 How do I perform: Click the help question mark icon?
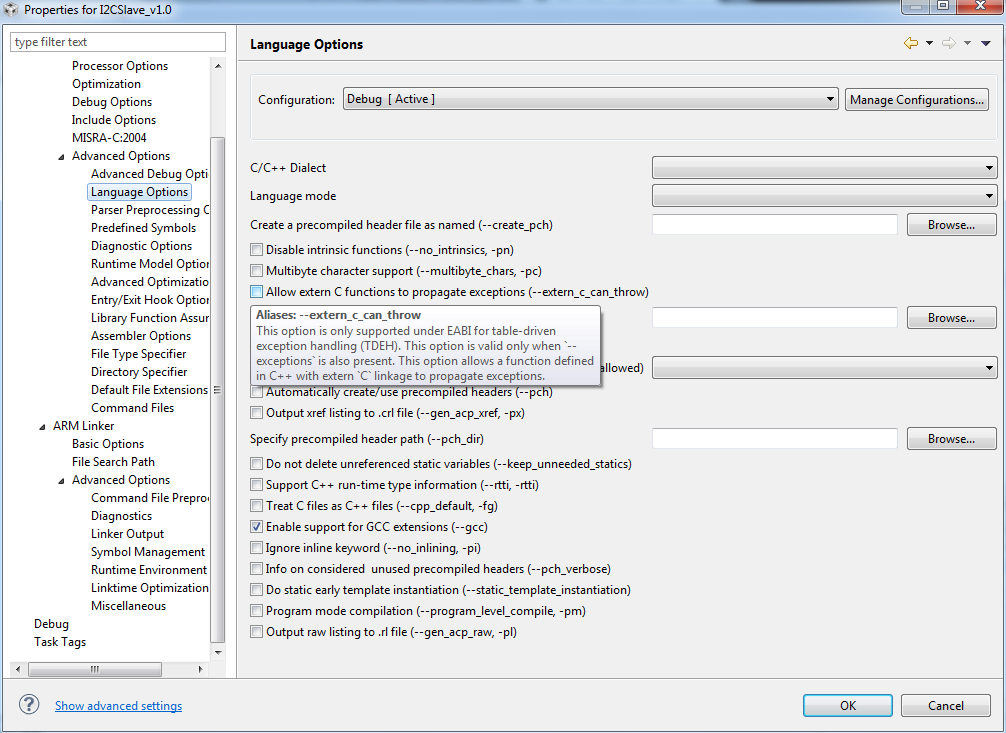click(x=29, y=705)
